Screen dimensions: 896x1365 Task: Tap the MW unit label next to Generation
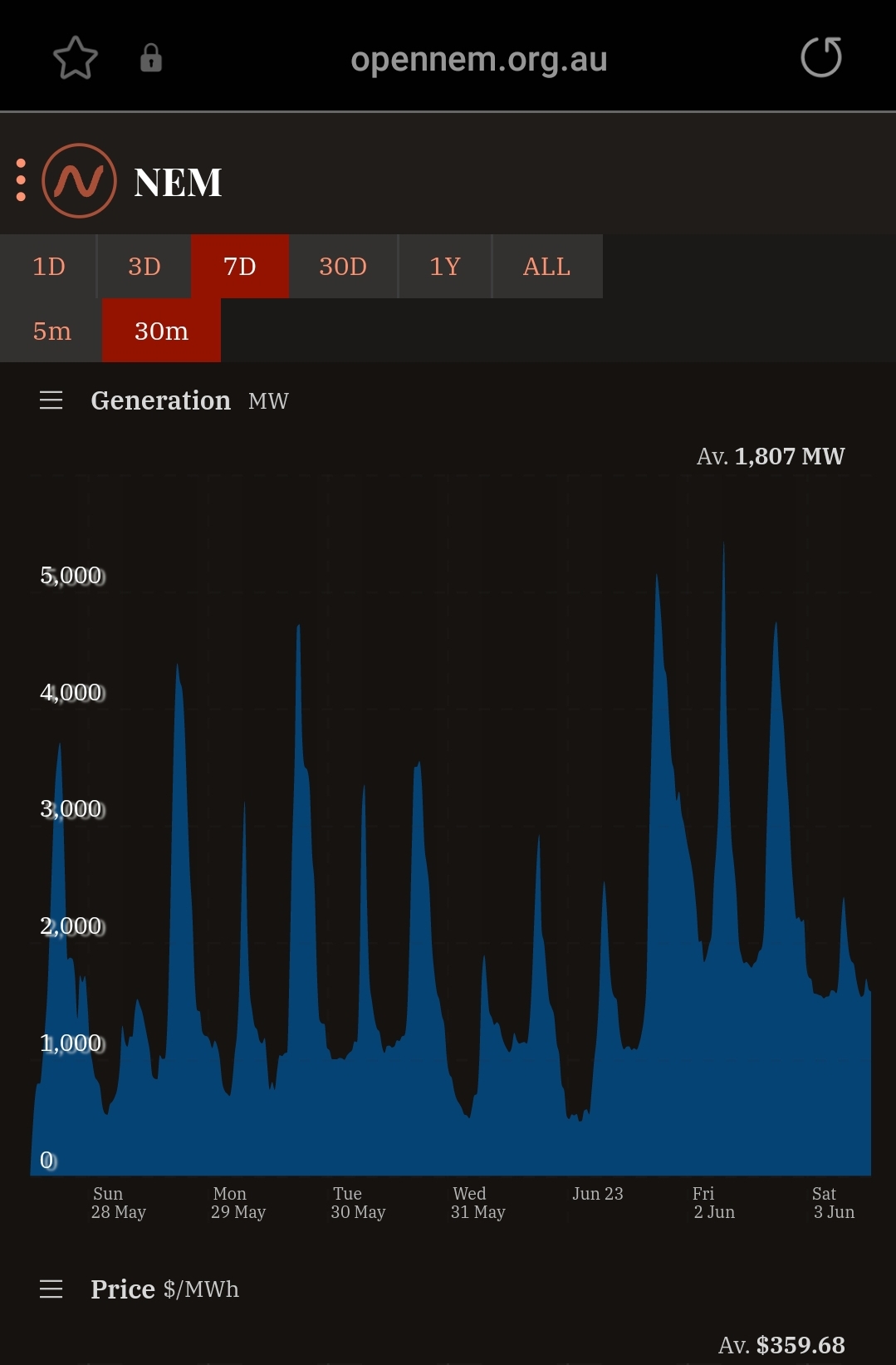(268, 401)
